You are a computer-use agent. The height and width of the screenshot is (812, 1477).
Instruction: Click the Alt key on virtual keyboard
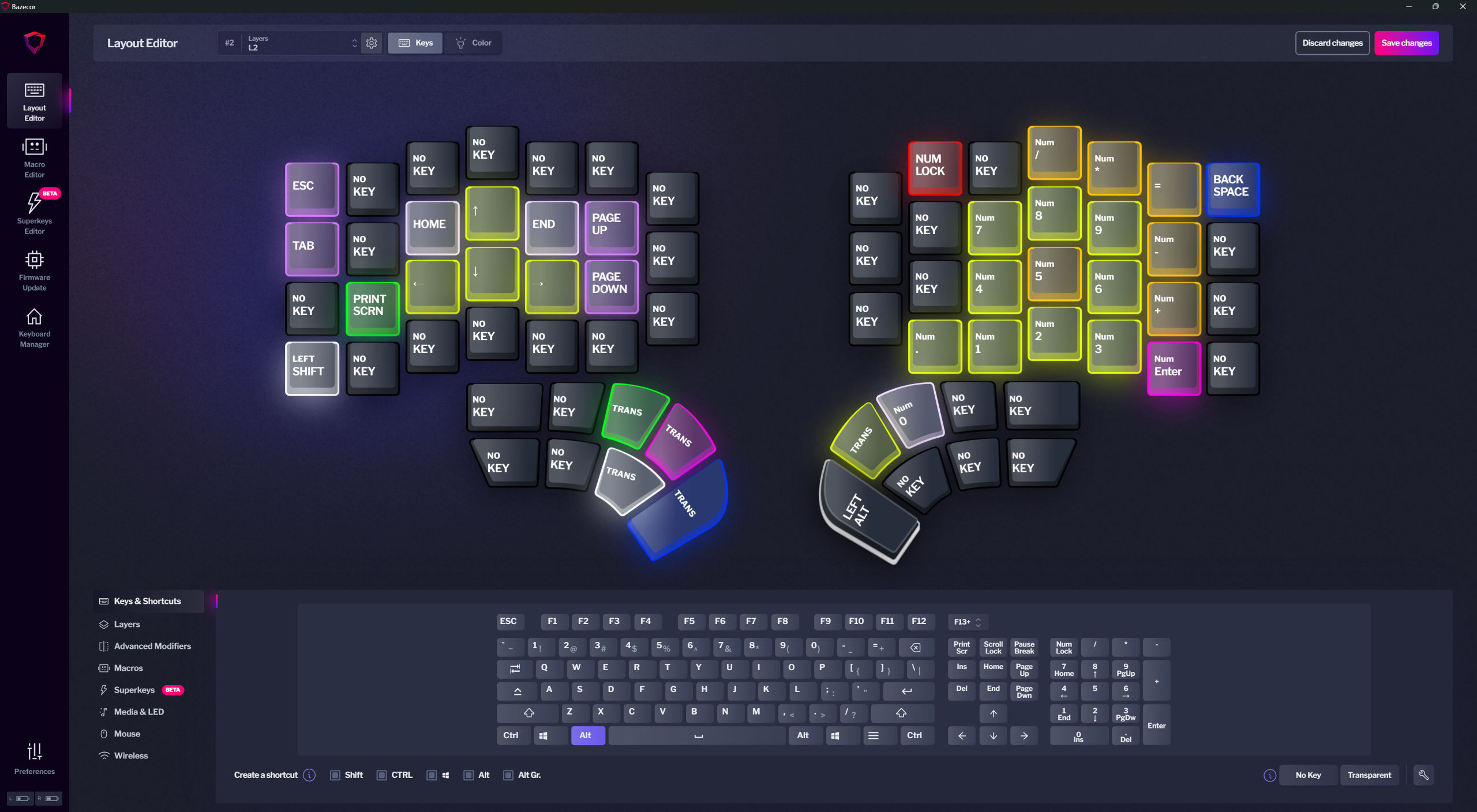(x=586, y=735)
